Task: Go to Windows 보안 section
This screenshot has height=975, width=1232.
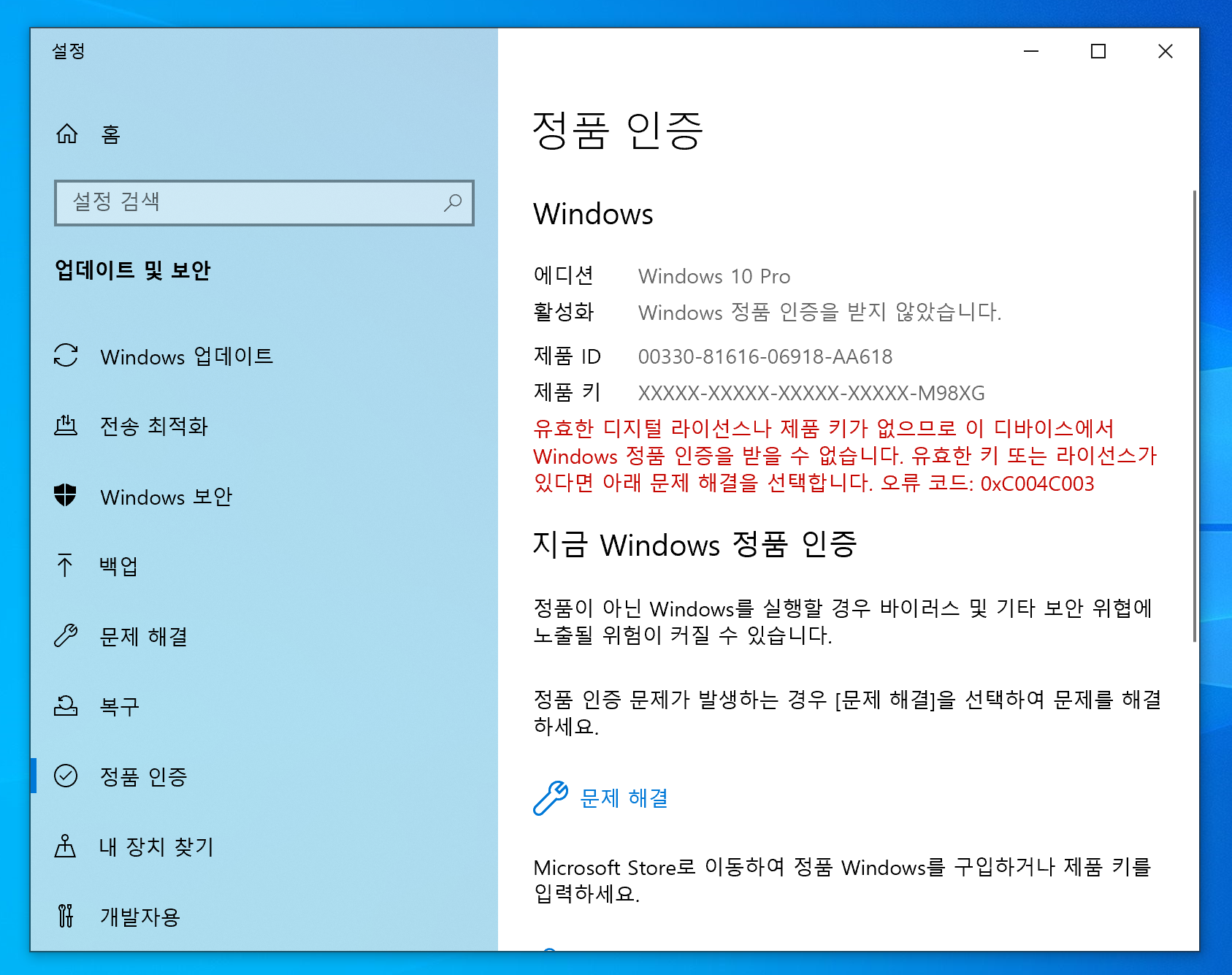Action: pos(264,496)
